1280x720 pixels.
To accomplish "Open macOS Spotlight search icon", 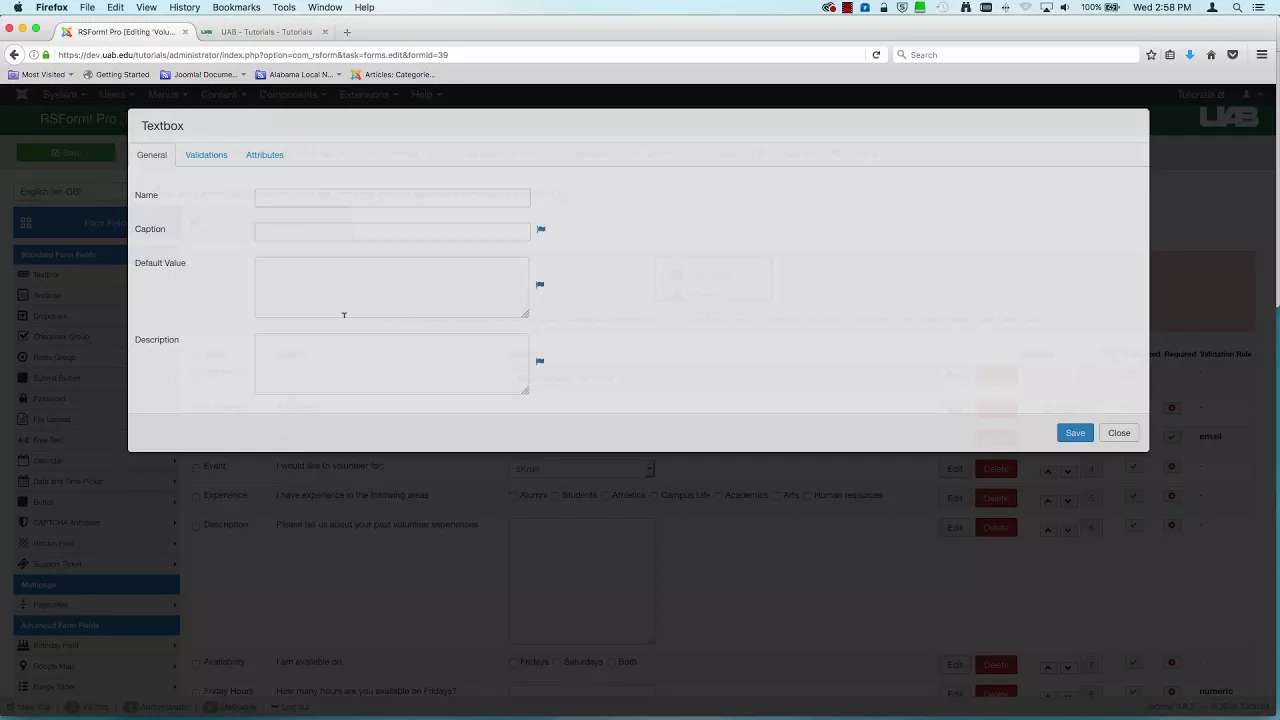I will coord(1238,7).
